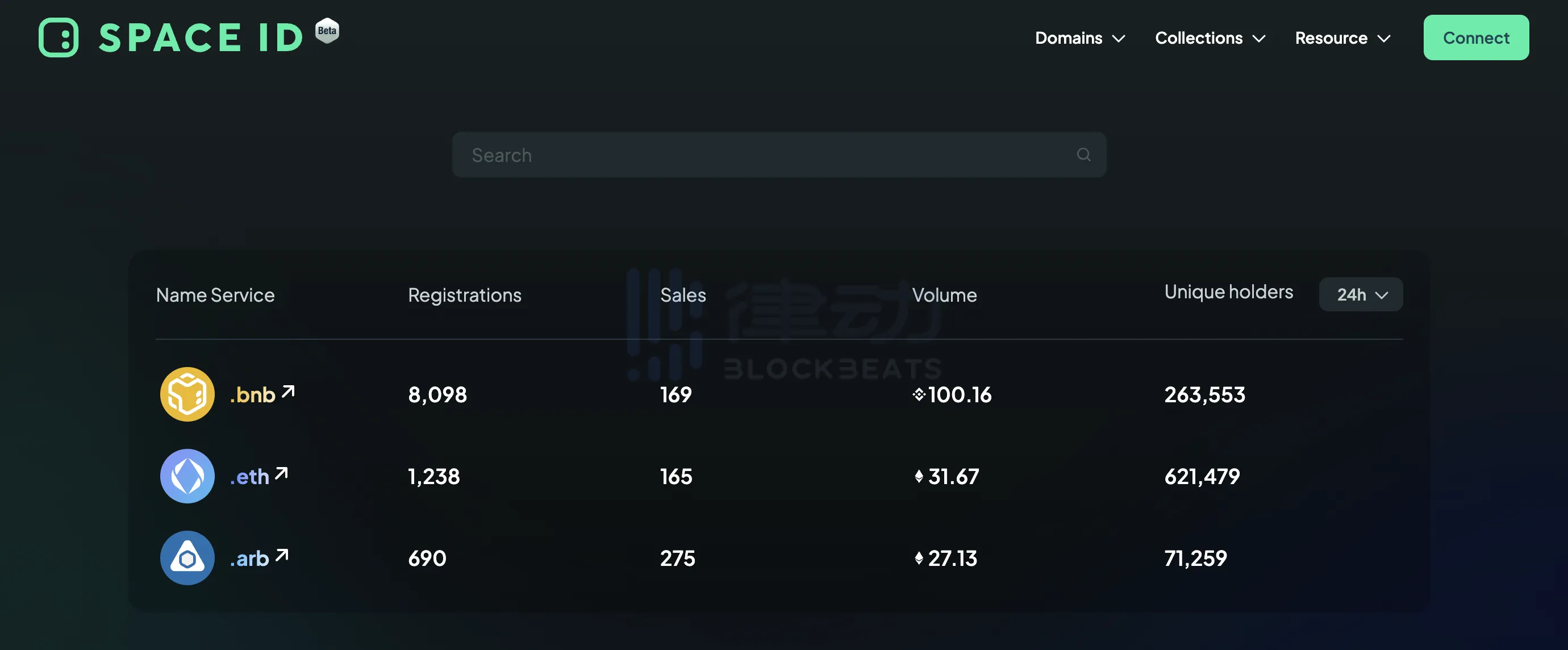Select registrations value 690

[x=427, y=557]
